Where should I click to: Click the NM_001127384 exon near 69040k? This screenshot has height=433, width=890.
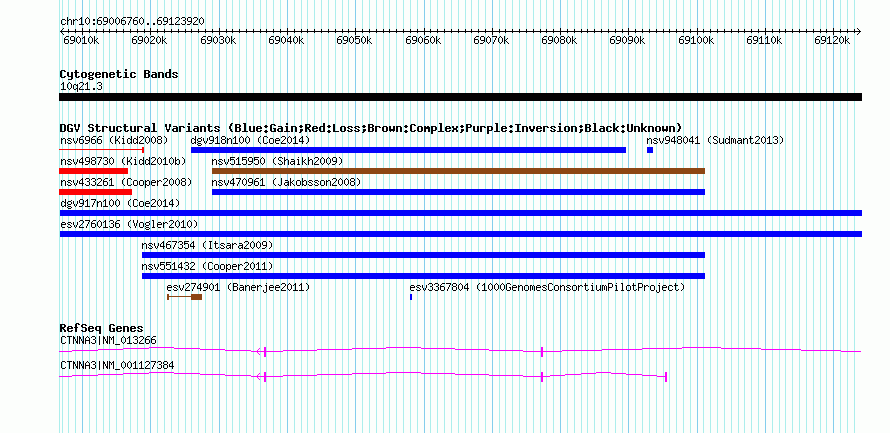(265, 376)
